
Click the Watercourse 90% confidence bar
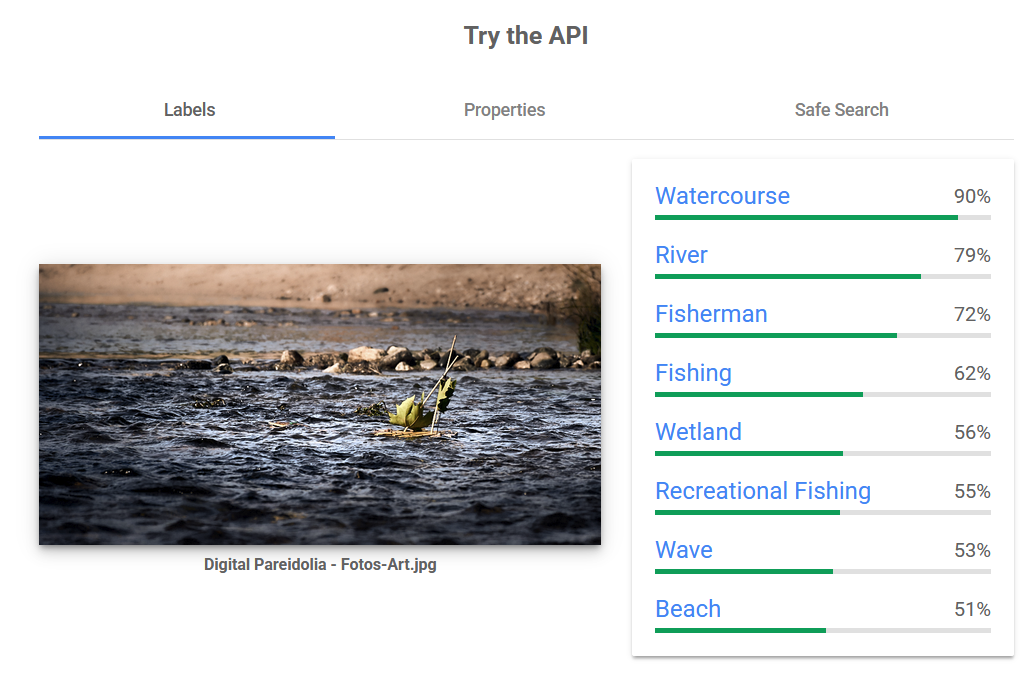click(822, 217)
